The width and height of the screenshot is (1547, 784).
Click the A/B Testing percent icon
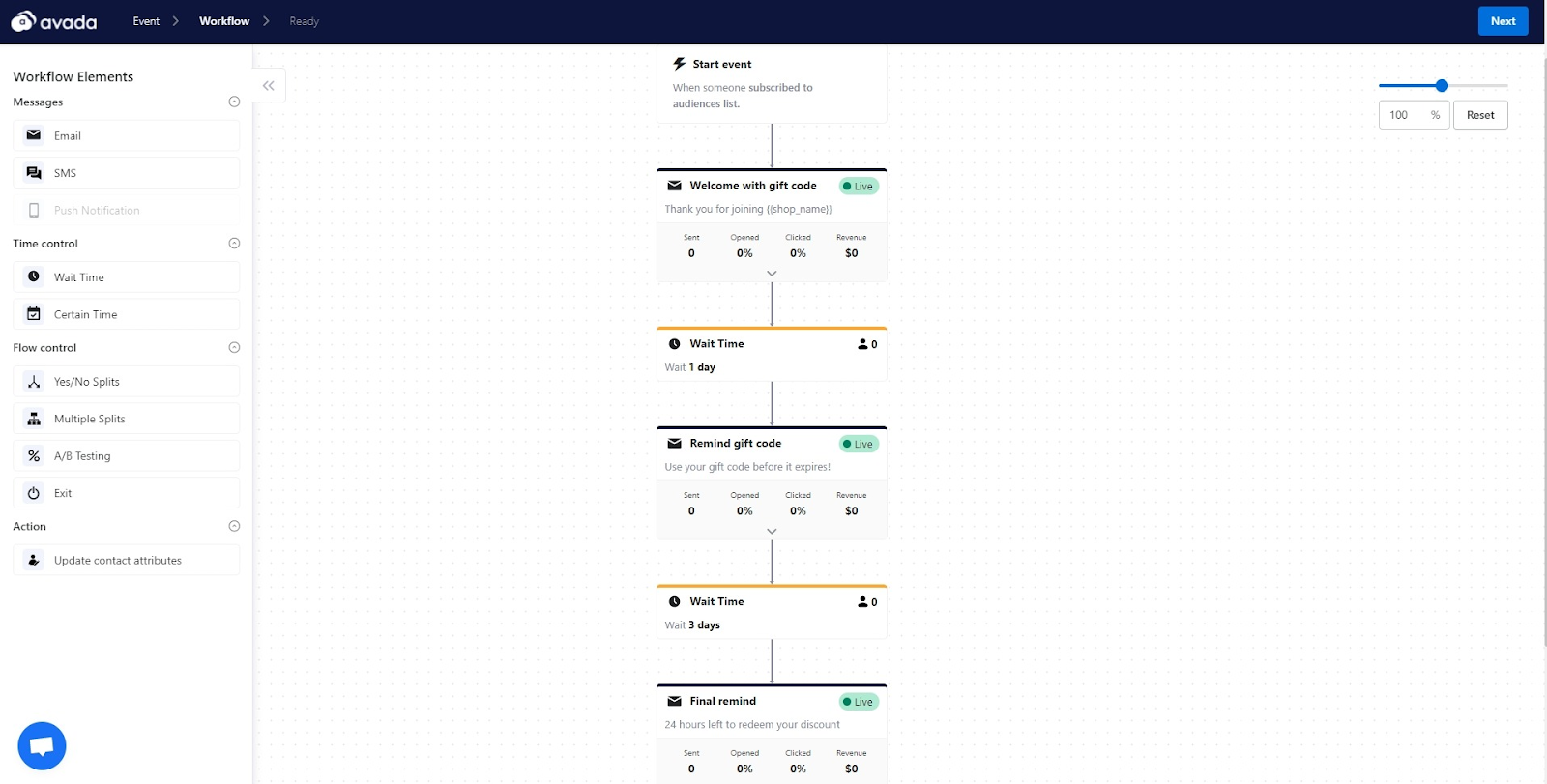point(34,455)
